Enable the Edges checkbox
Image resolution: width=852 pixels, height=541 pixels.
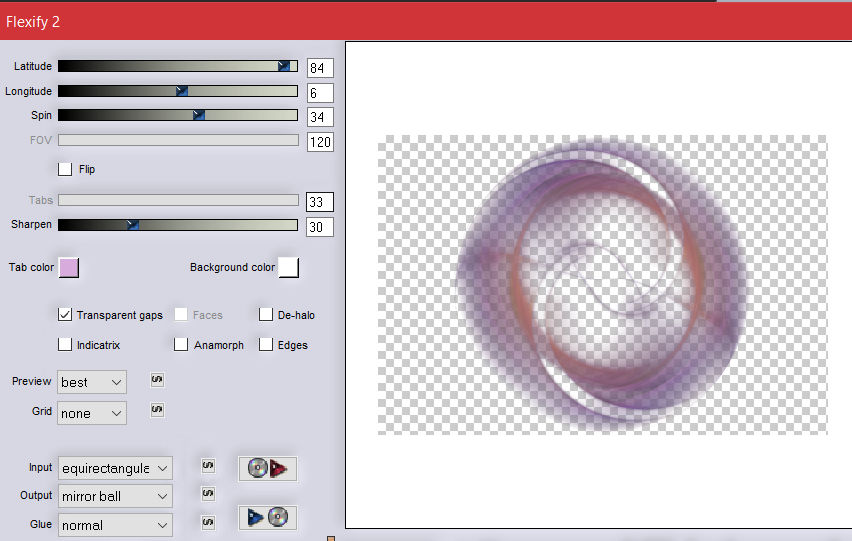click(266, 344)
